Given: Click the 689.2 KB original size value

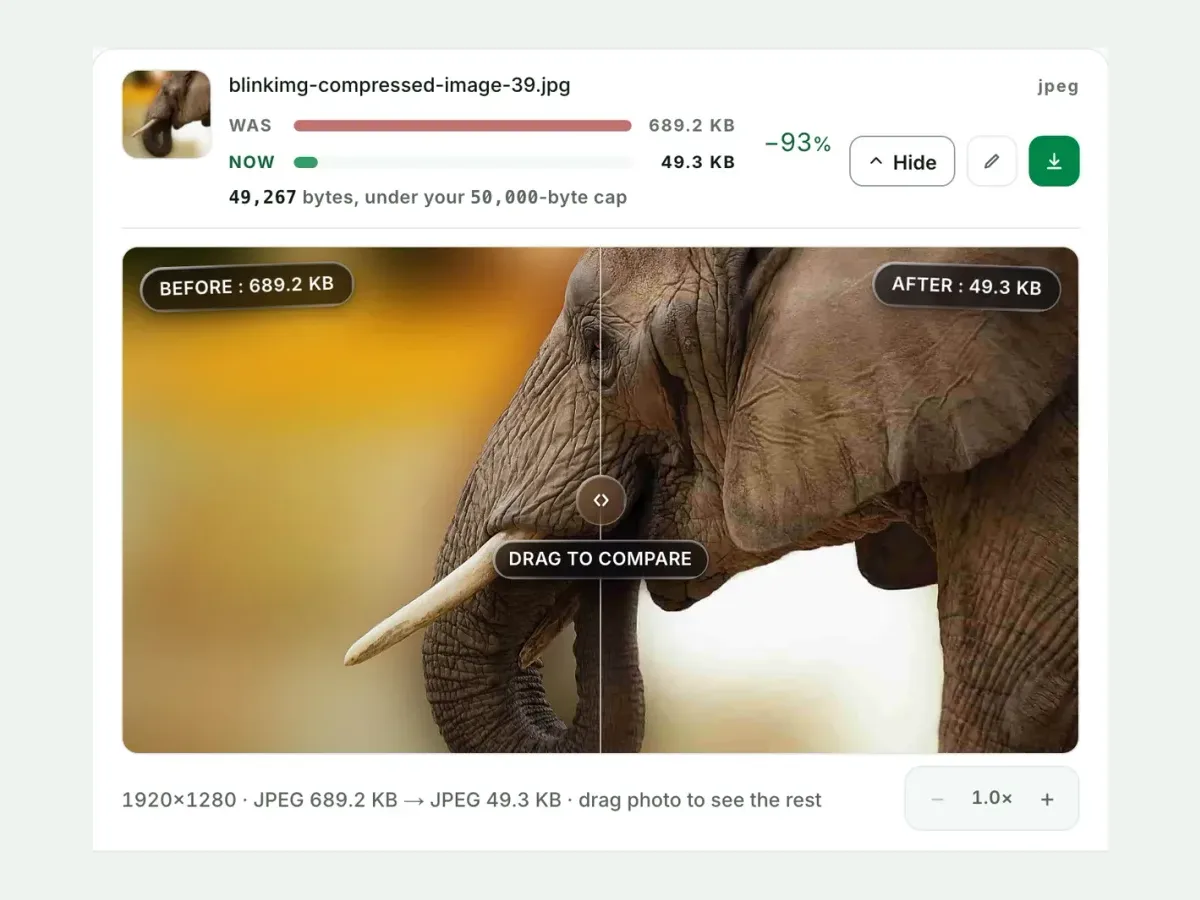Looking at the screenshot, I should coord(692,126).
